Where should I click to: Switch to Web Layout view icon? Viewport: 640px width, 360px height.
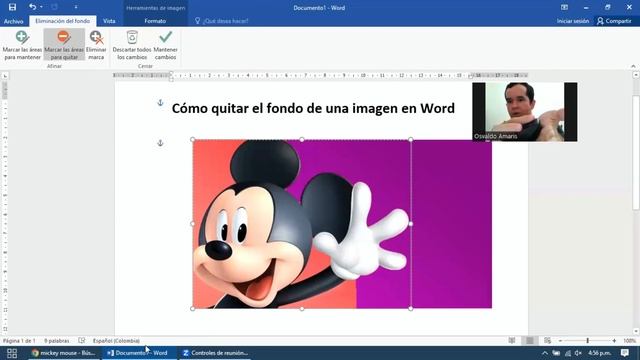pos(547,340)
